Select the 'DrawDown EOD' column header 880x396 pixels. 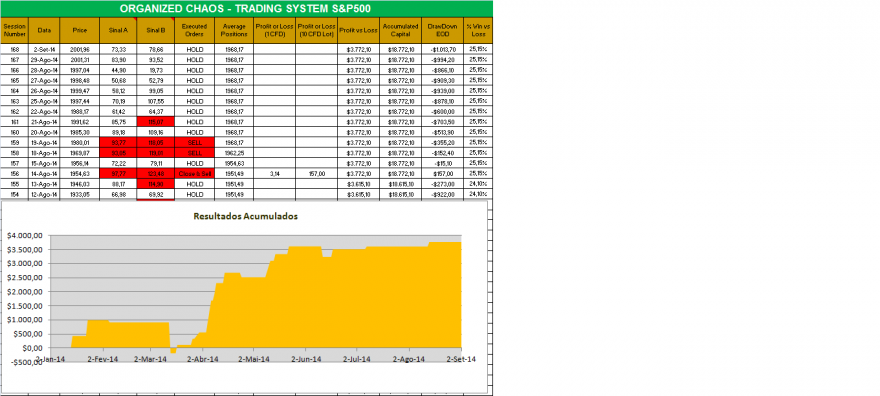[x=442, y=30]
